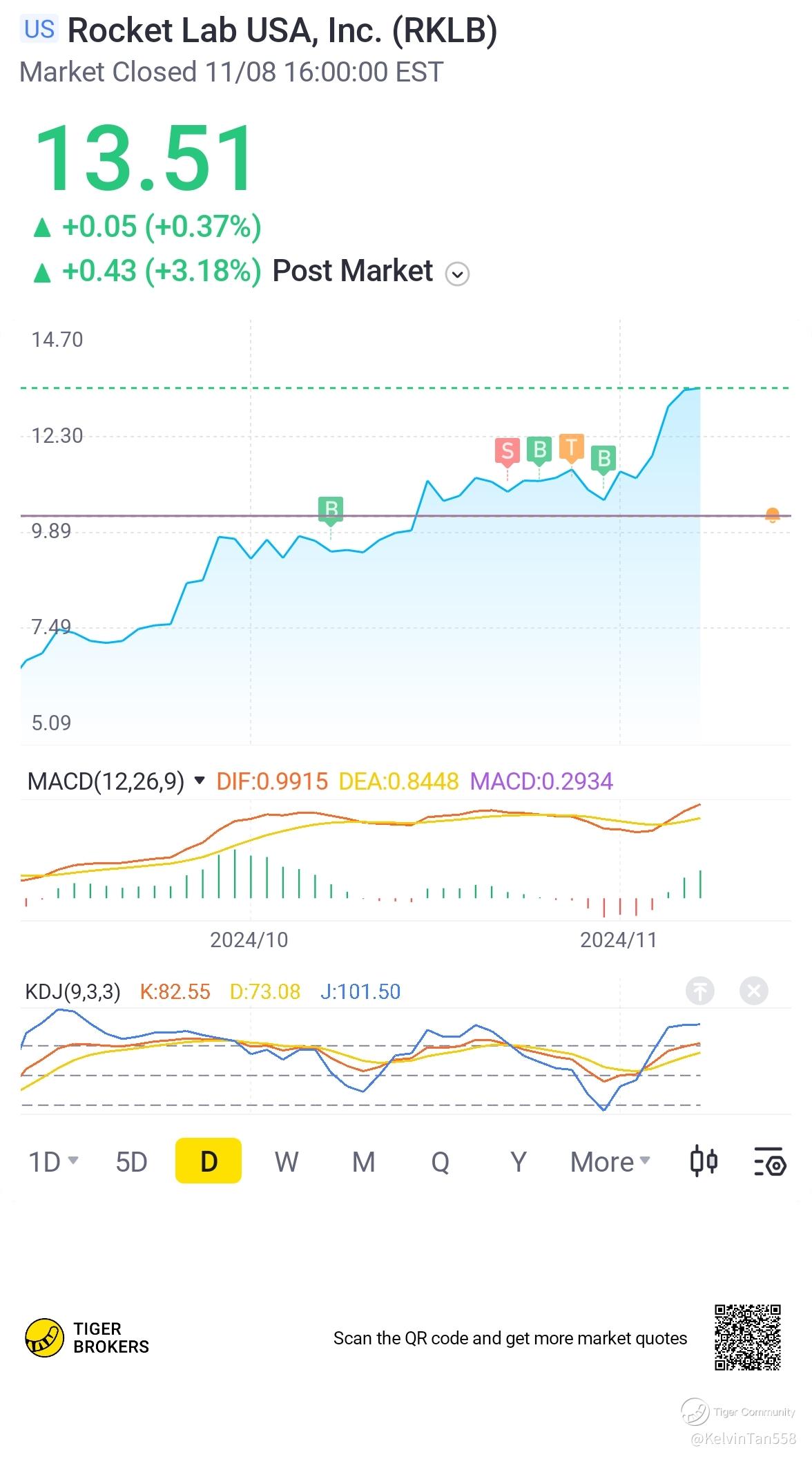Select the highlighted D daily tab
Viewport: 812px width, 1457px height.
coord(209,1161)
